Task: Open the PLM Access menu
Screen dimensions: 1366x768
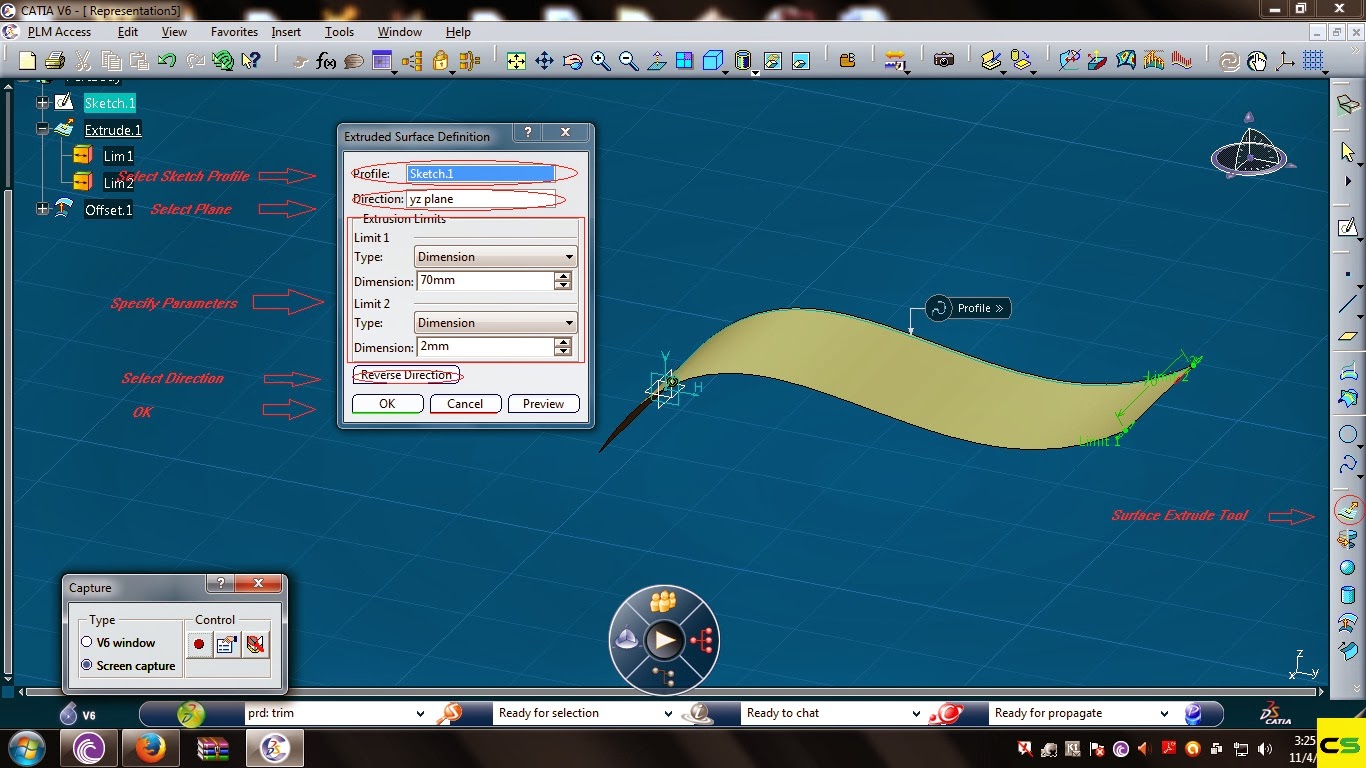Action: click(60, 32)
